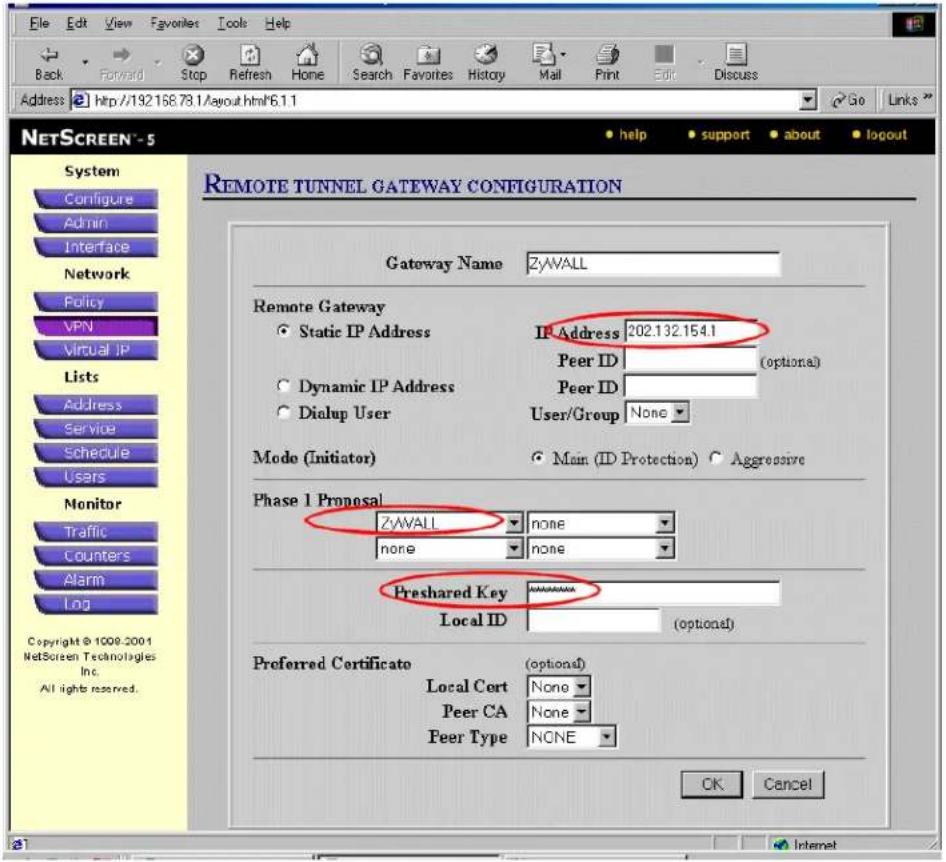The image size is (946, 862).
Task: Open Alarm in Monitor sidebar
Action: coord(97,580)
